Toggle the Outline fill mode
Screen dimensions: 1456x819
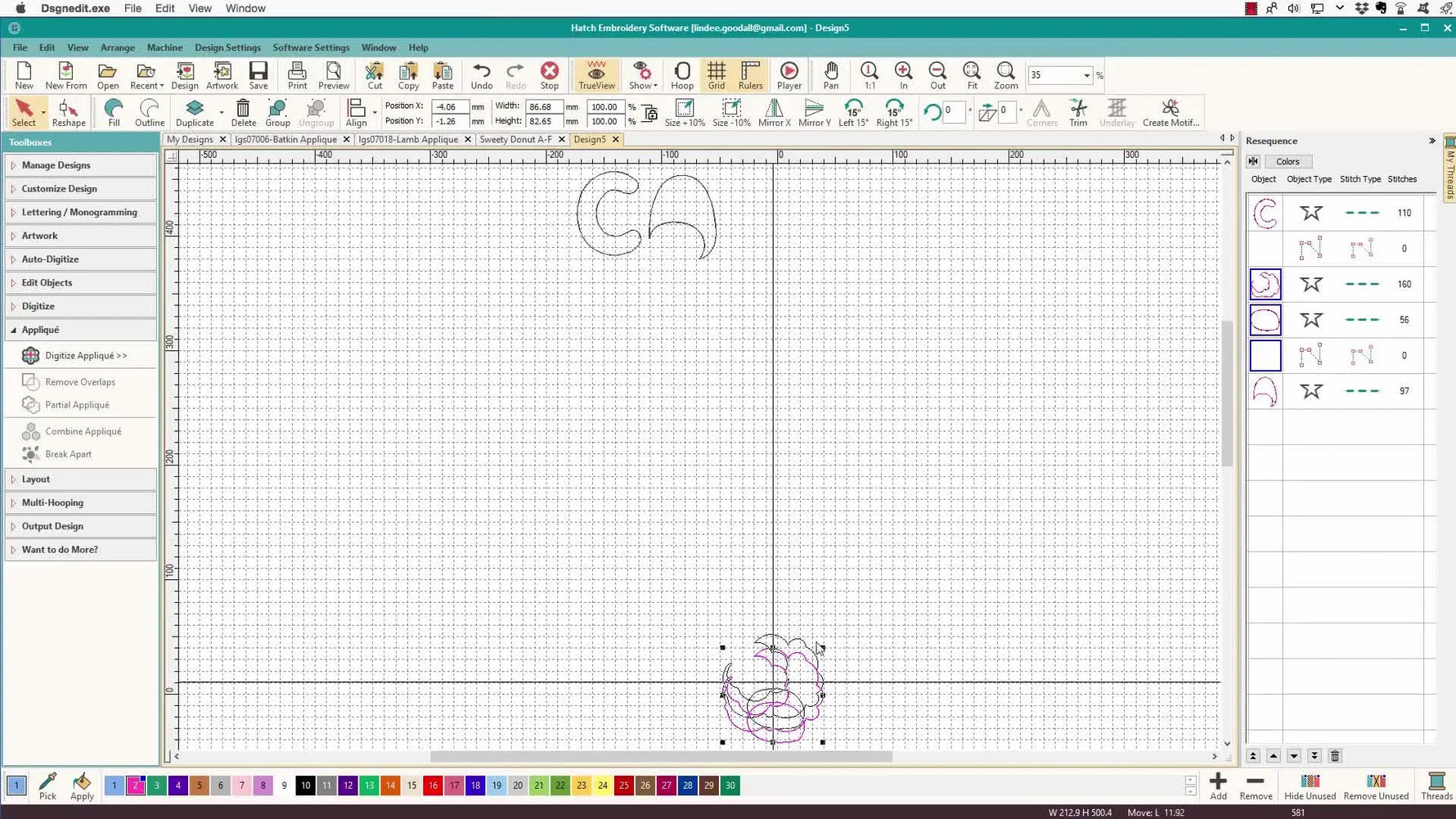coord(149,112)
